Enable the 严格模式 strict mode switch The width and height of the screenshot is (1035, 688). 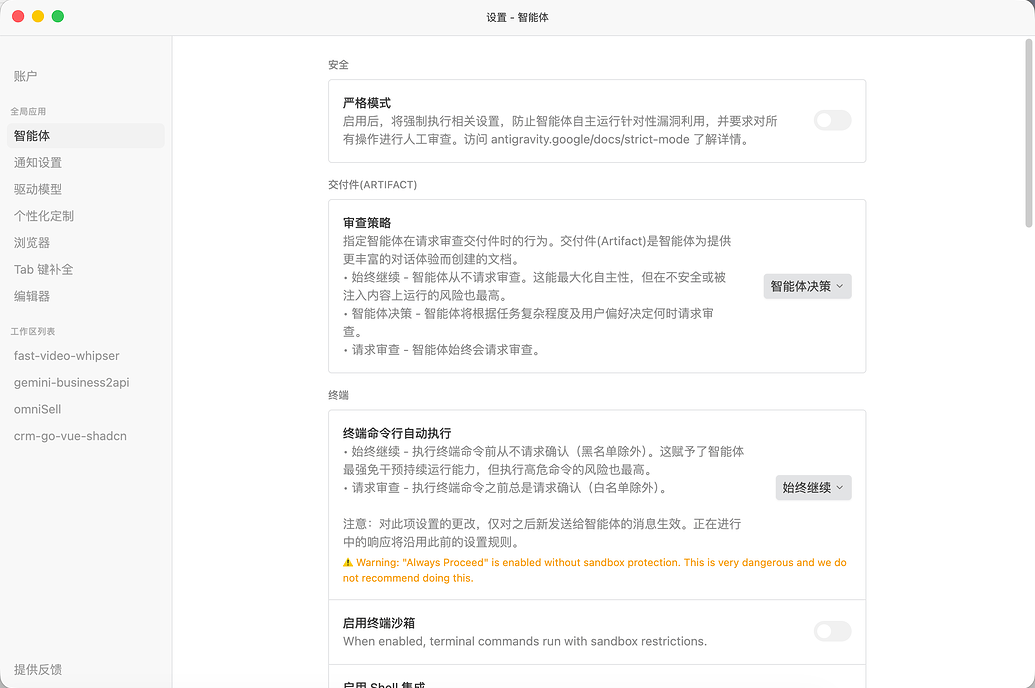[x=832, y=120]
